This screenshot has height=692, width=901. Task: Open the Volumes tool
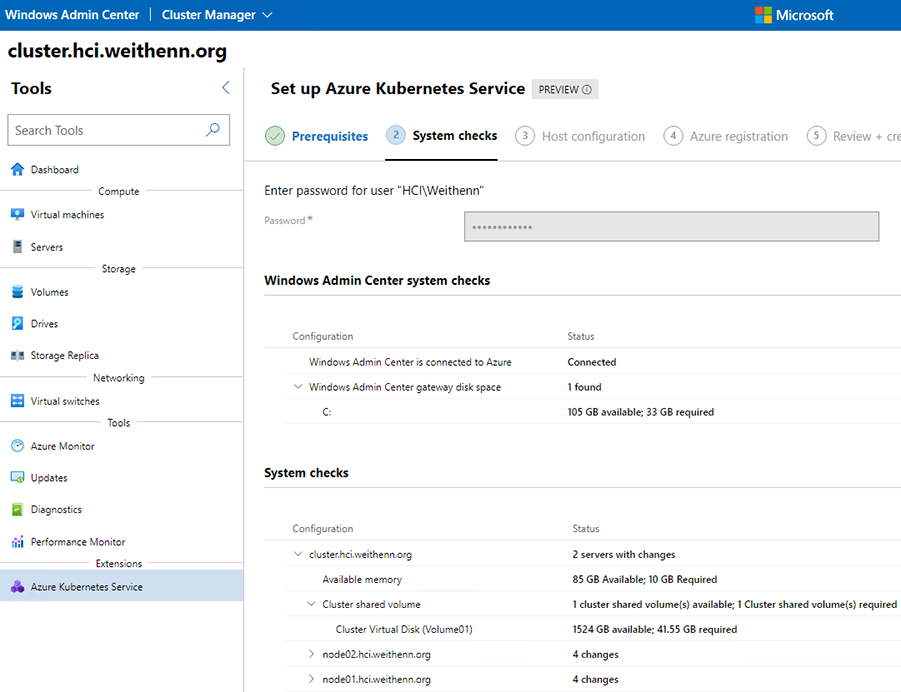tap(49, 292)
